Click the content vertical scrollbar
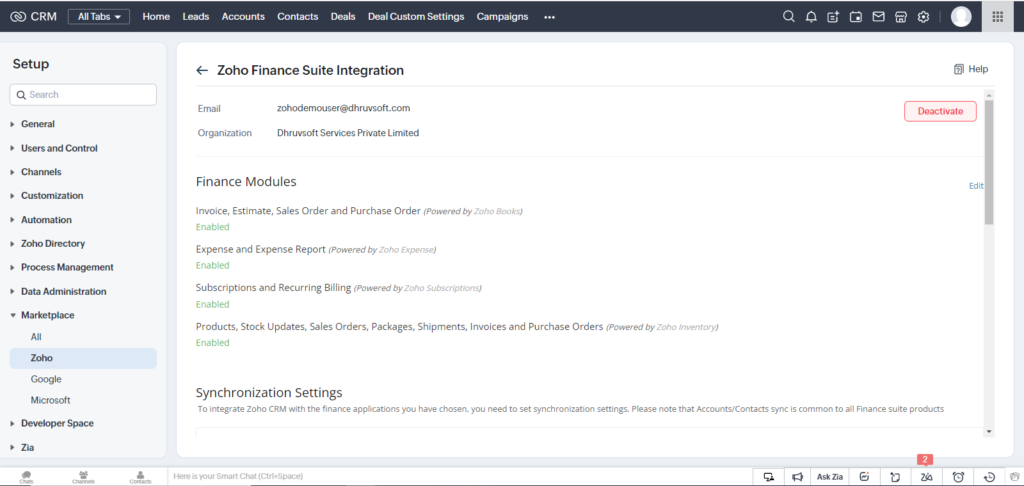Viewport: 1024px width, 486px height. tap(989, 264)
